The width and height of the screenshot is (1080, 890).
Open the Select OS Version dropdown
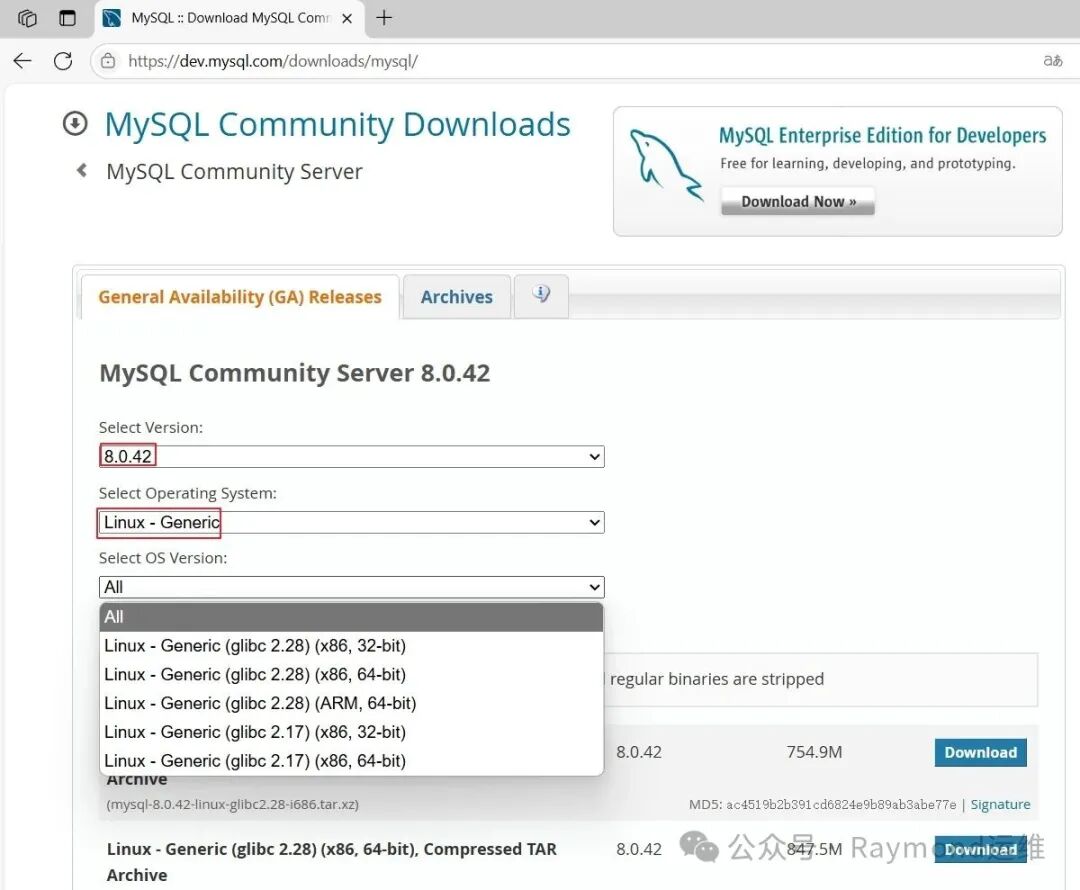351,587
